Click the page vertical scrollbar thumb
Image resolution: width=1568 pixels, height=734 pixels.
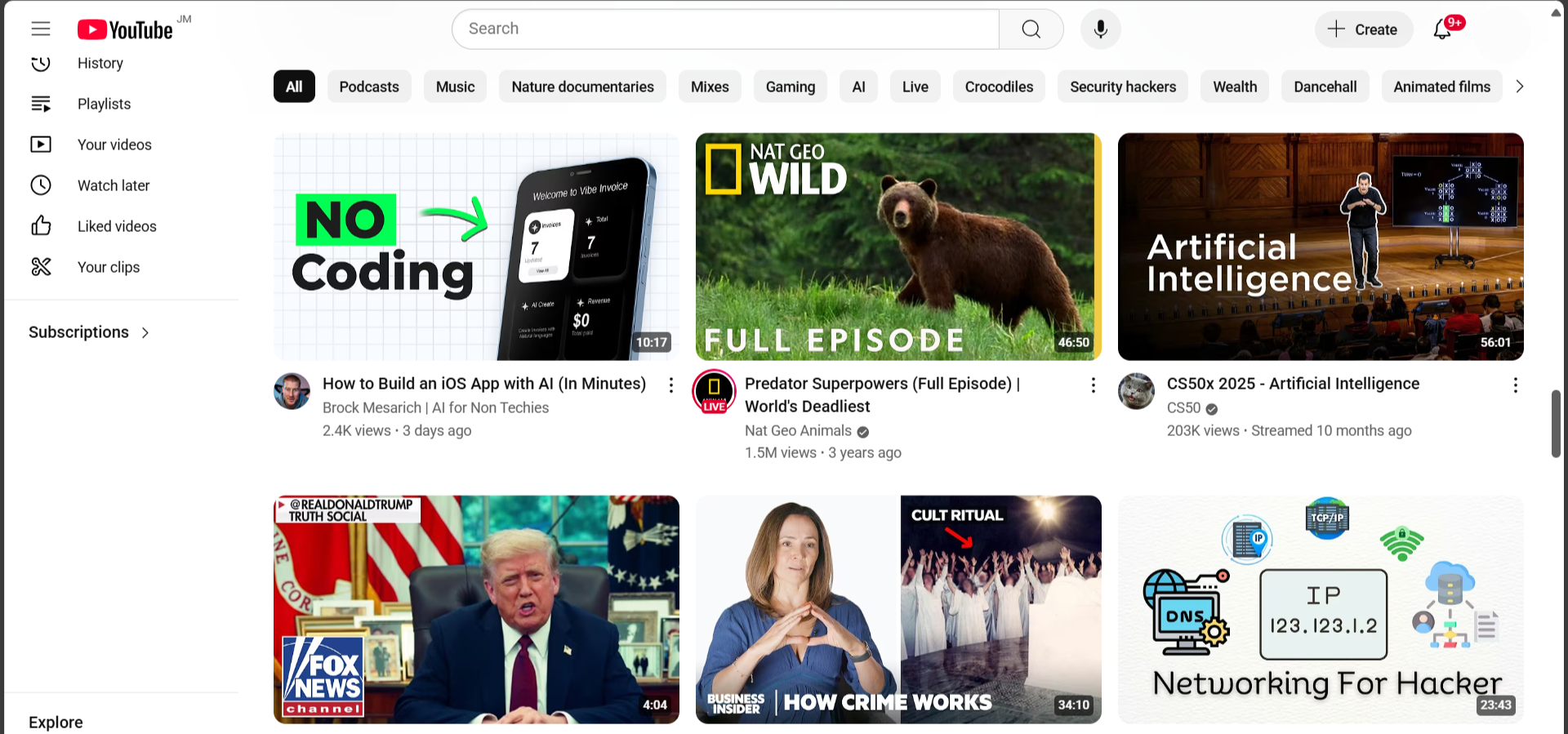coord(1556,424)
